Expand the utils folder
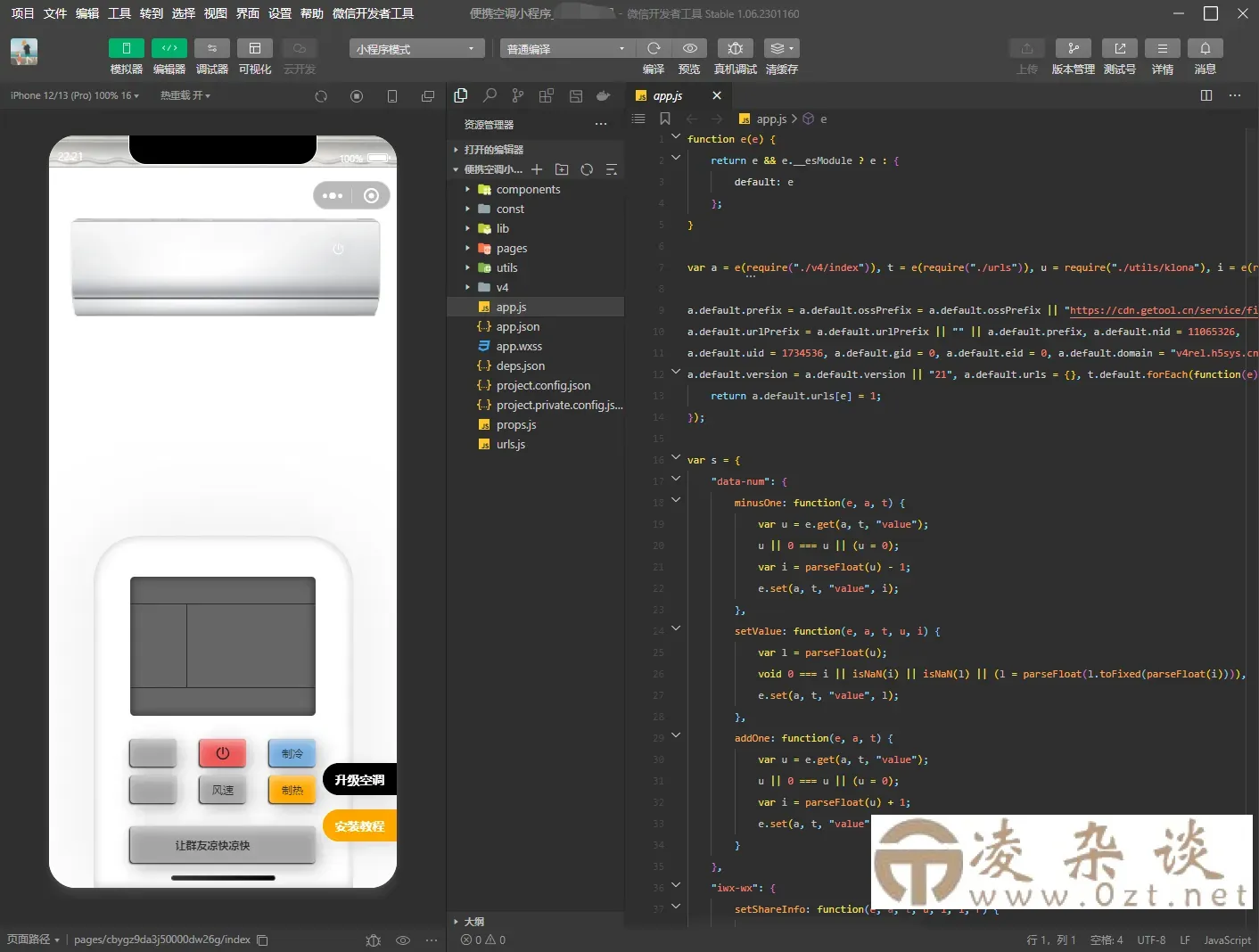The width and height of the screenshot is (1259, 952). (535, 267)
